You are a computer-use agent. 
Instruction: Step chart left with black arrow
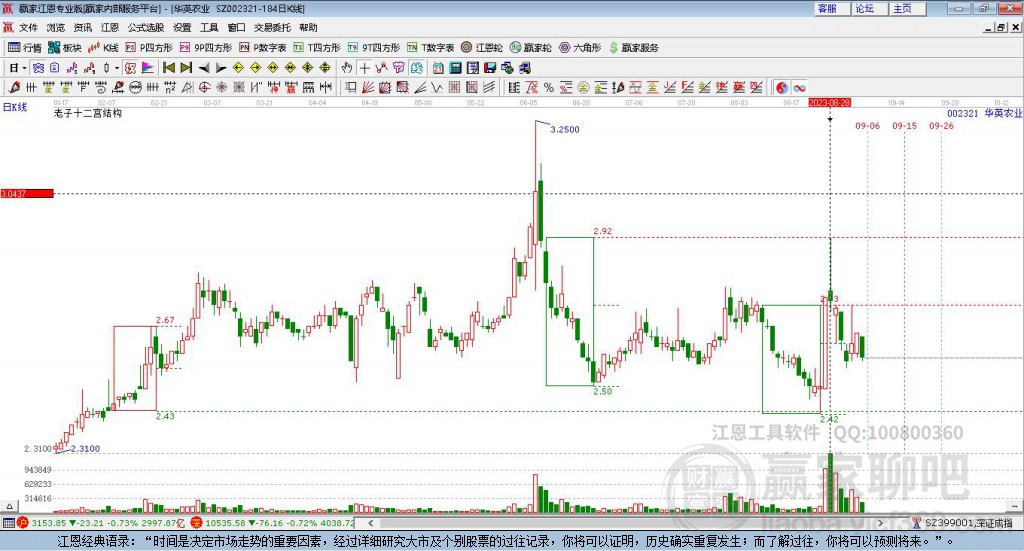(204, 68)
